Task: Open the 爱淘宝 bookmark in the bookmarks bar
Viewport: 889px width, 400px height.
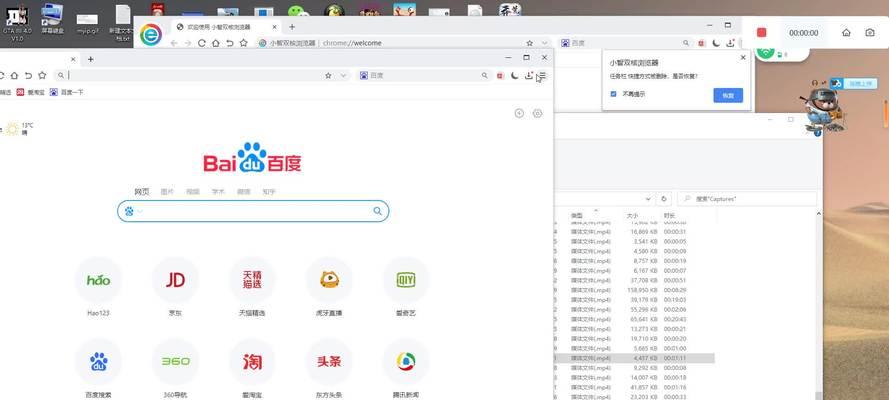Action: pyautogui.click(x=31, y=92)
